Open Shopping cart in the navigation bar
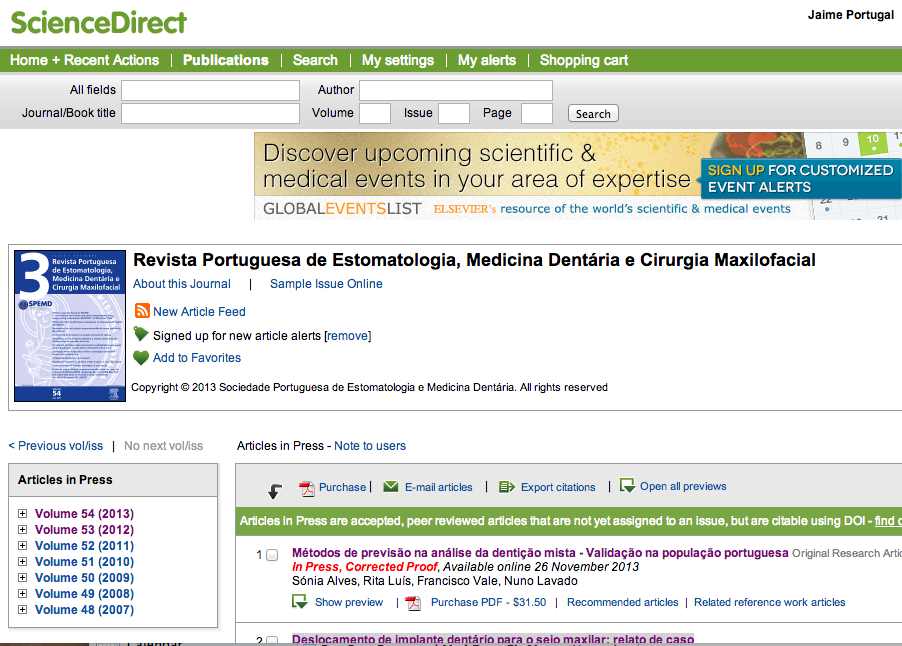 (584, 60)
